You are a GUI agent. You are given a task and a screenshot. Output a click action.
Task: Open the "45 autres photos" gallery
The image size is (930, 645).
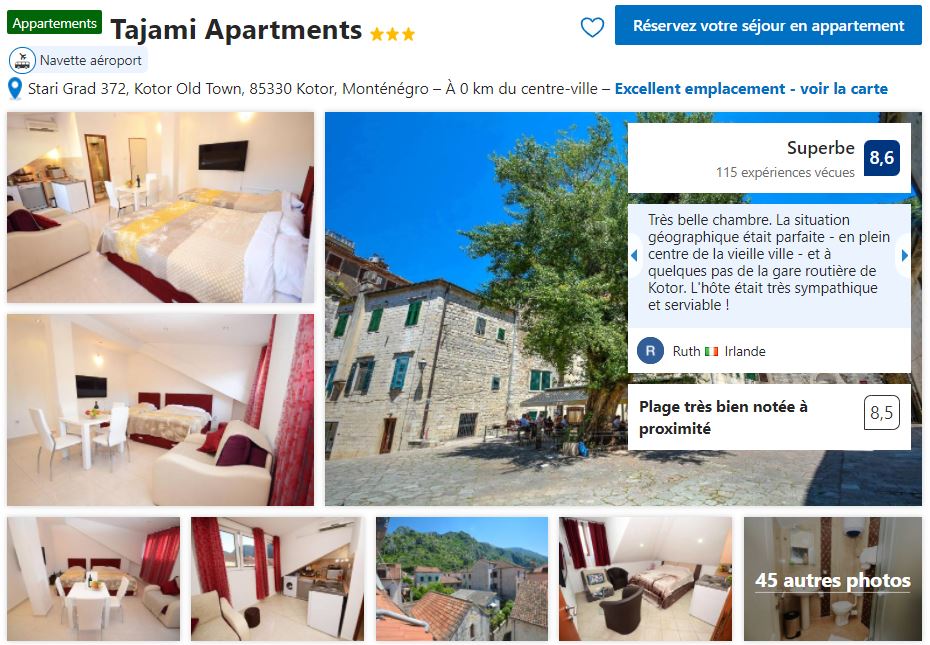point(833,579)
